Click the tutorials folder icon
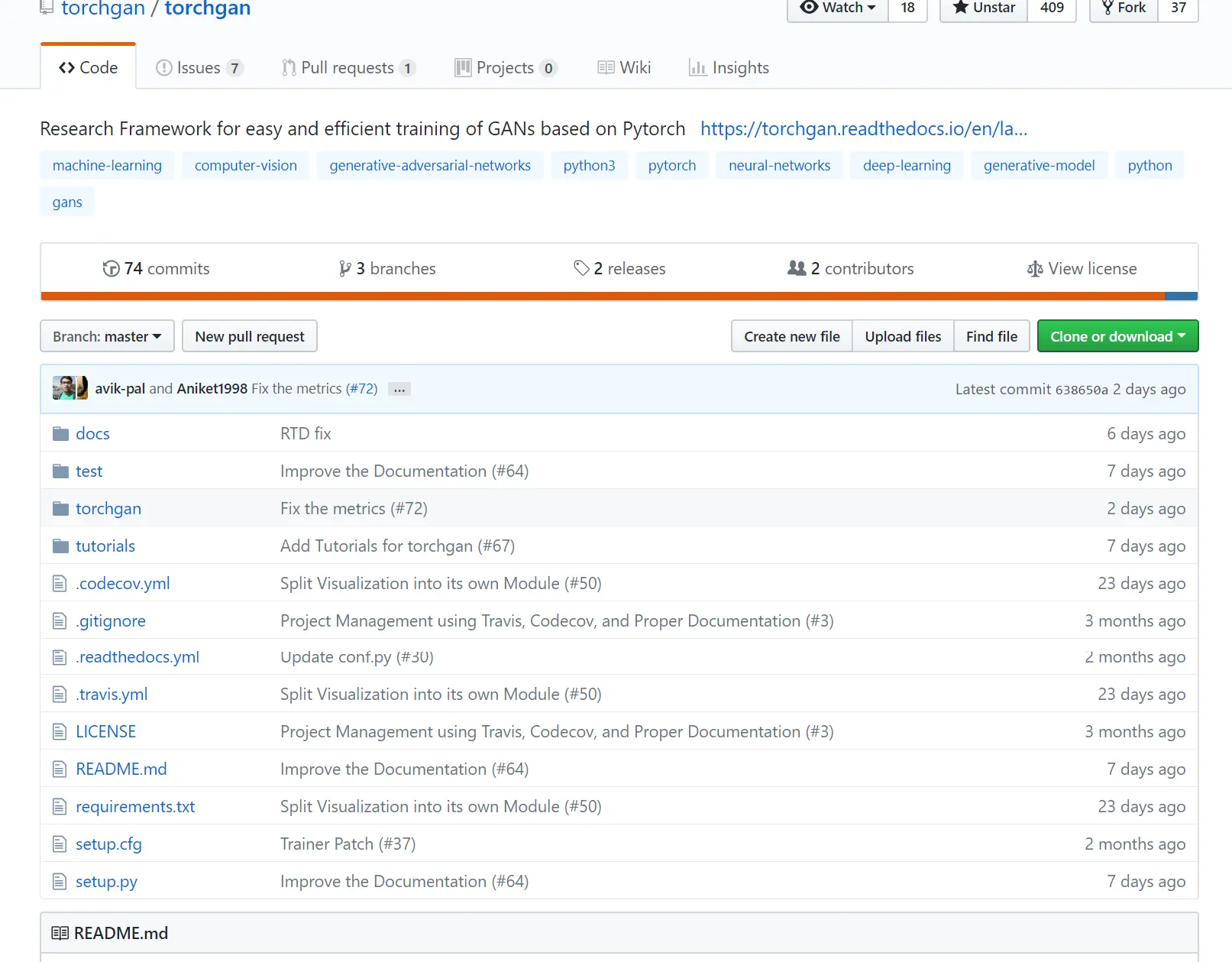1232x962 pixels. pyautogui.click(x=60, y=546)
